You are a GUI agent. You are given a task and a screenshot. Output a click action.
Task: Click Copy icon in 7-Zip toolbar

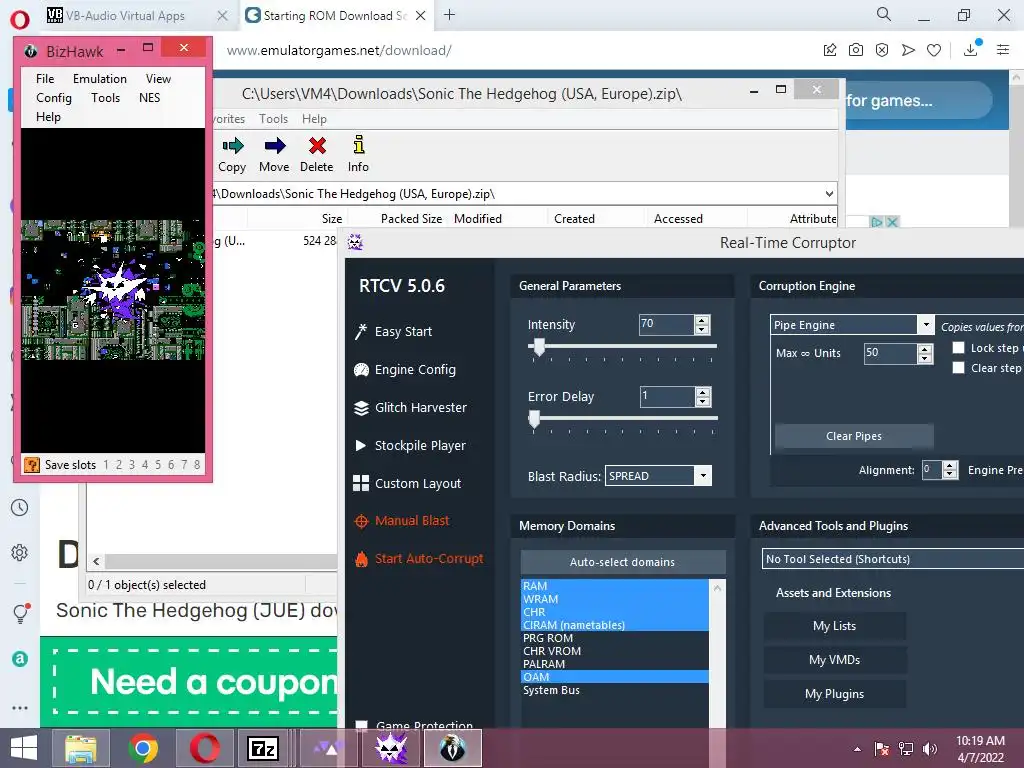point(232,146)
